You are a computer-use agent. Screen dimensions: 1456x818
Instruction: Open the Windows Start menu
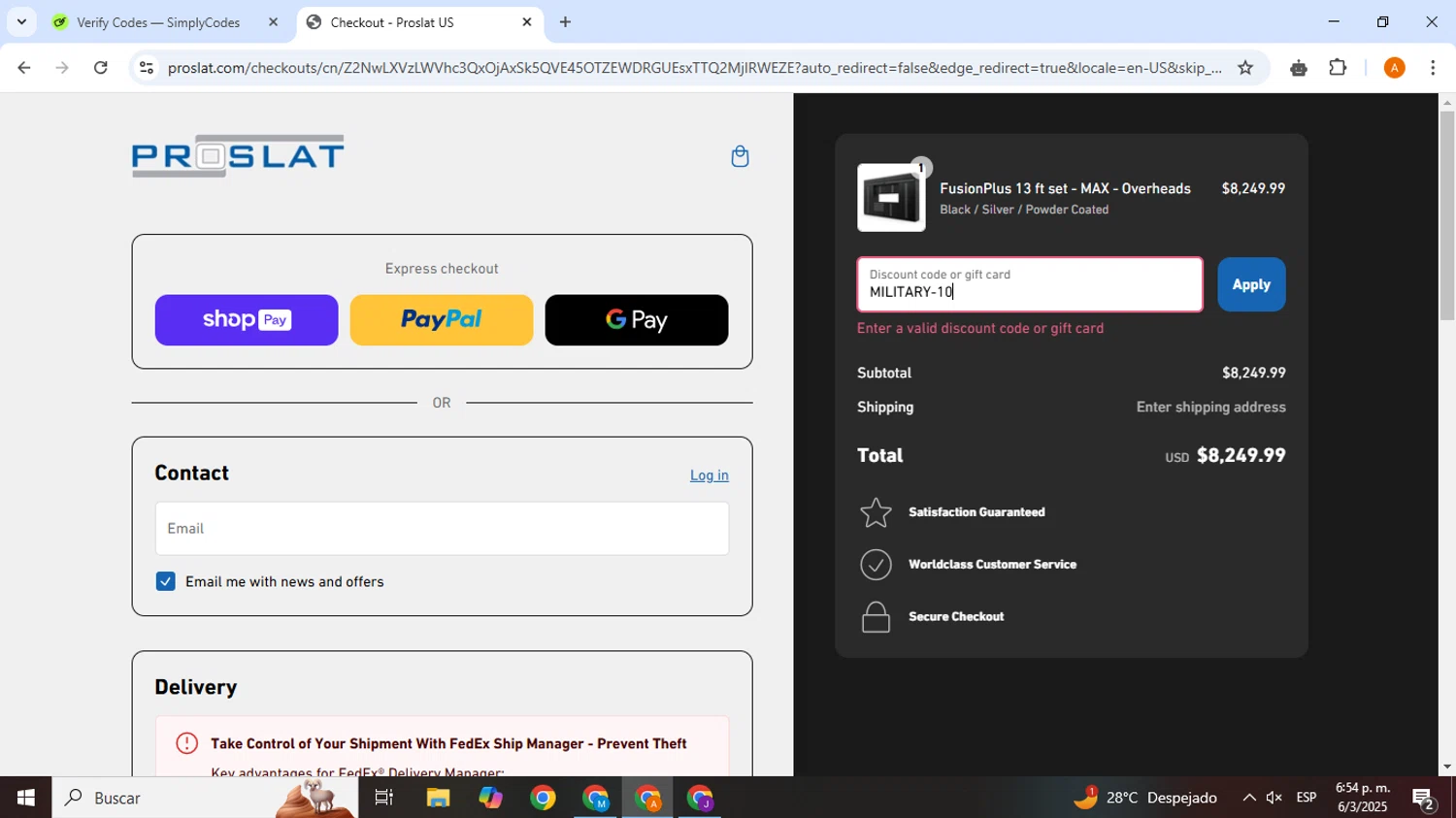coord(25,798)
